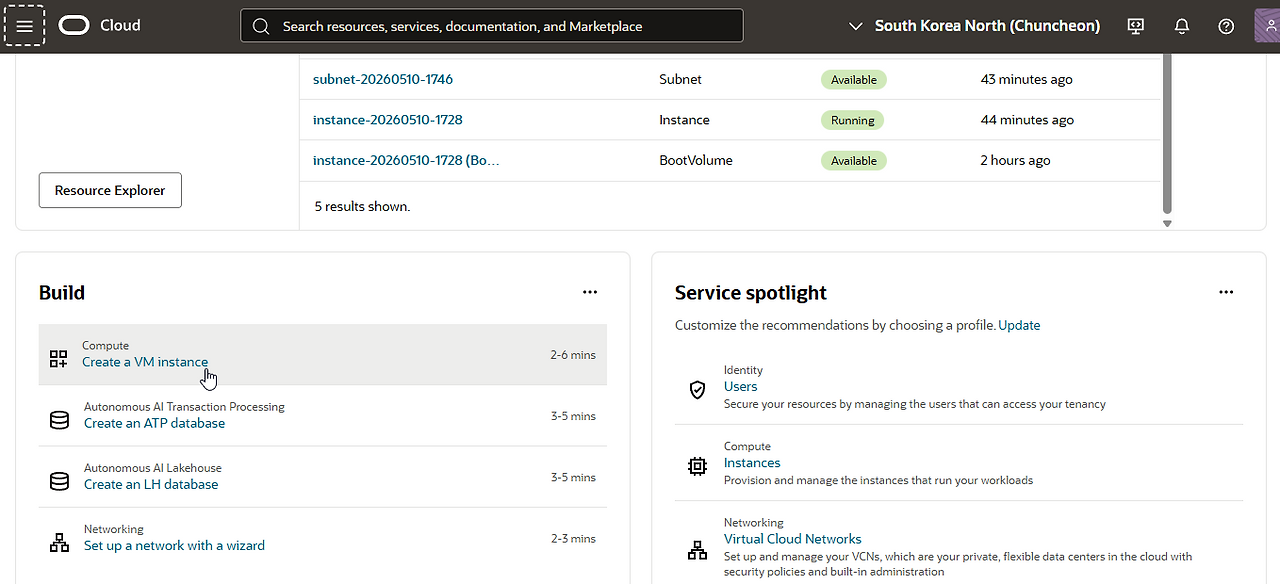
Task: Click Create an LH database link
Action: pos(151,484)
